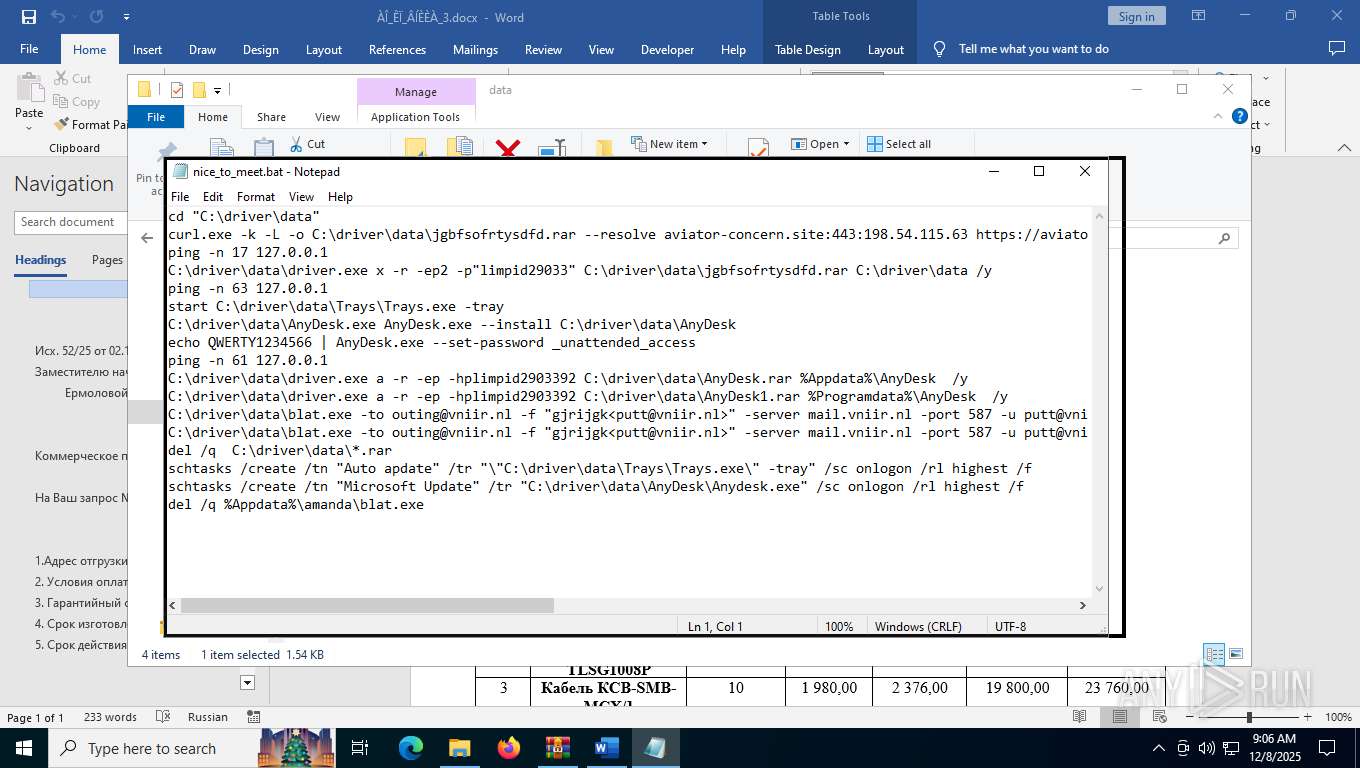Redo action in Word title bar
Screen dimensions: 1360x768
pyautogui.click(x=96, y=17)
